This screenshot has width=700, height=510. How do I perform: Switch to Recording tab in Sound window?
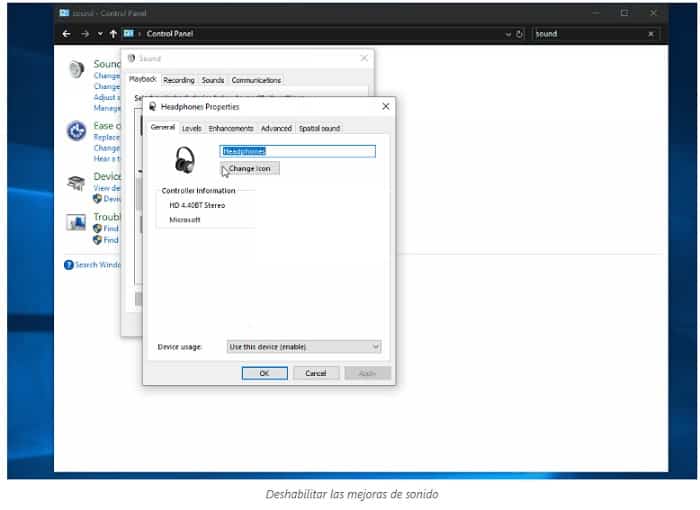click(x=179, y=80)
